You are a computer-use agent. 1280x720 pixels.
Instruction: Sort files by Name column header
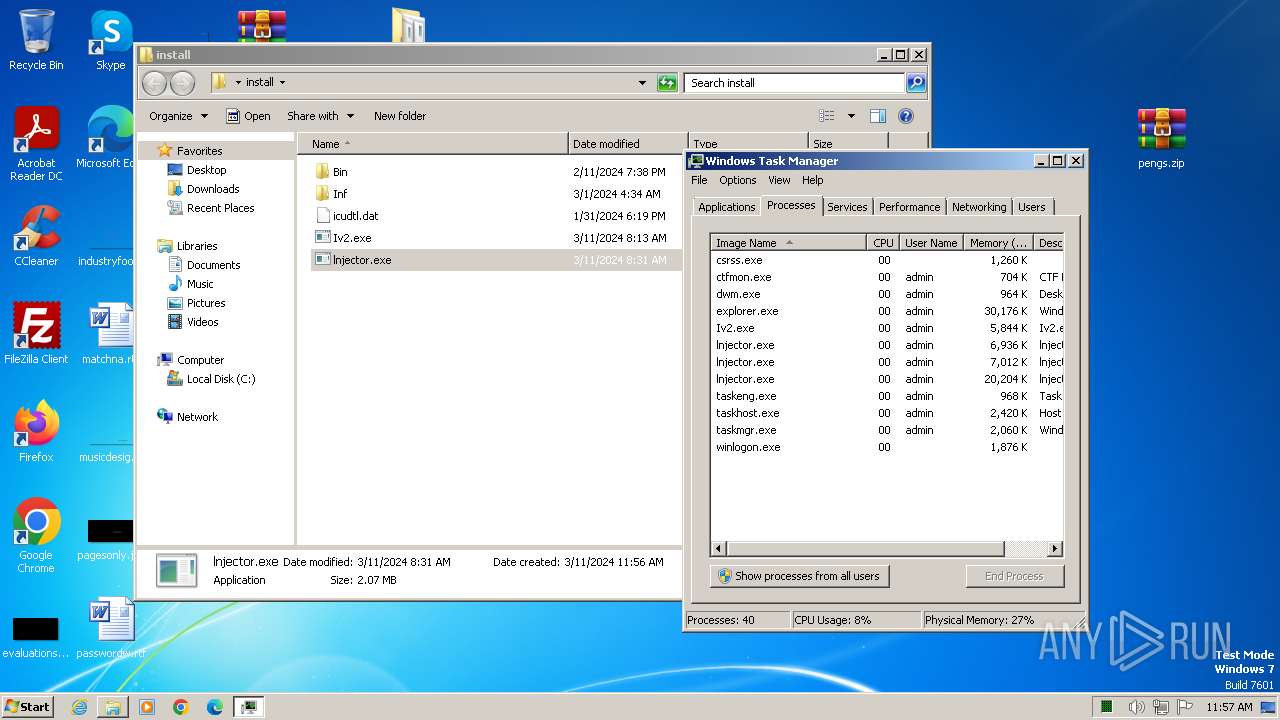[432, 144]
